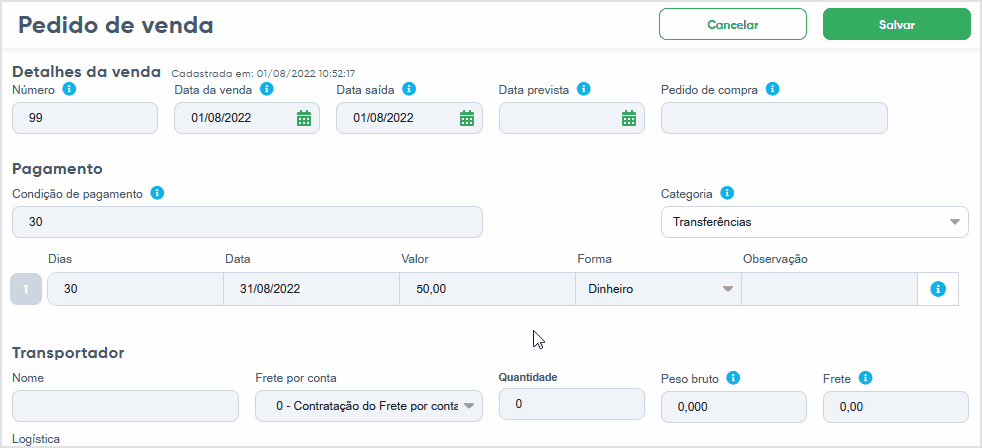
Task: Open the calendar for Data prevista
Action: (x=629, y=118)
